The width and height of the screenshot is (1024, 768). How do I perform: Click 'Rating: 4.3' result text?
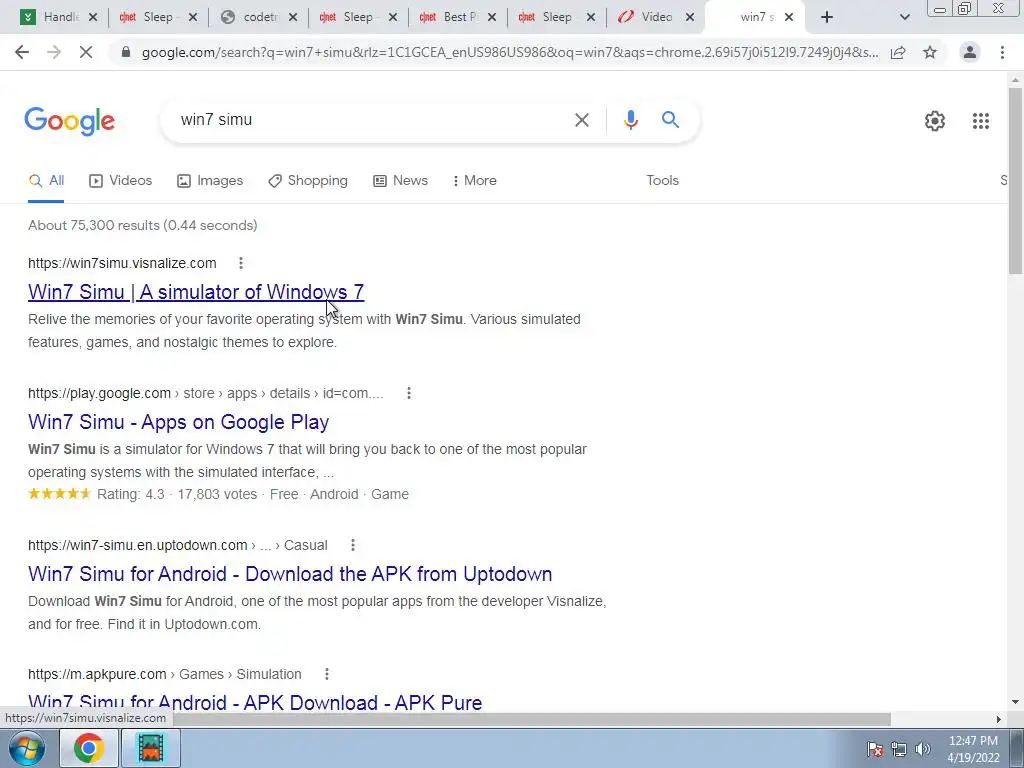[x=131, y=494]
